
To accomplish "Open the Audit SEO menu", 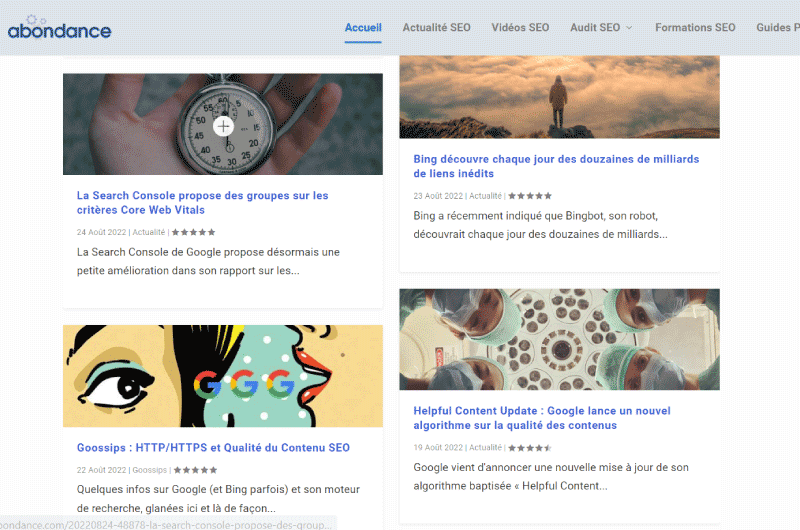I will click(x=595, y=28).
